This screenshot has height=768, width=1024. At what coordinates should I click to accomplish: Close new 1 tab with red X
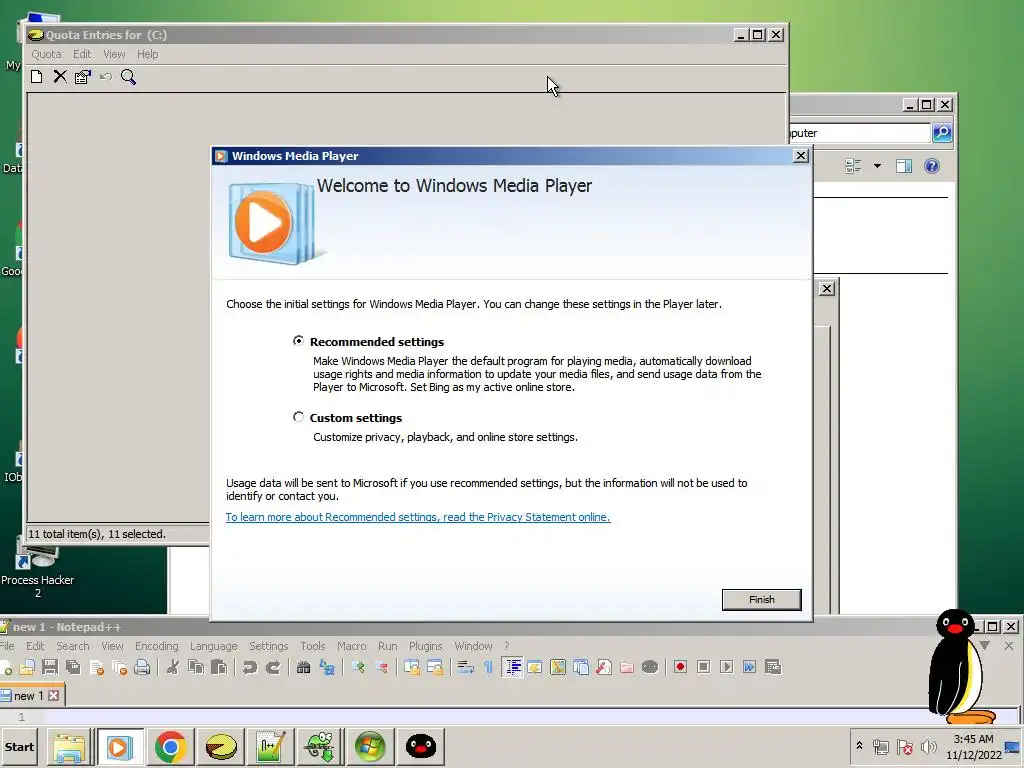[54, 696]
